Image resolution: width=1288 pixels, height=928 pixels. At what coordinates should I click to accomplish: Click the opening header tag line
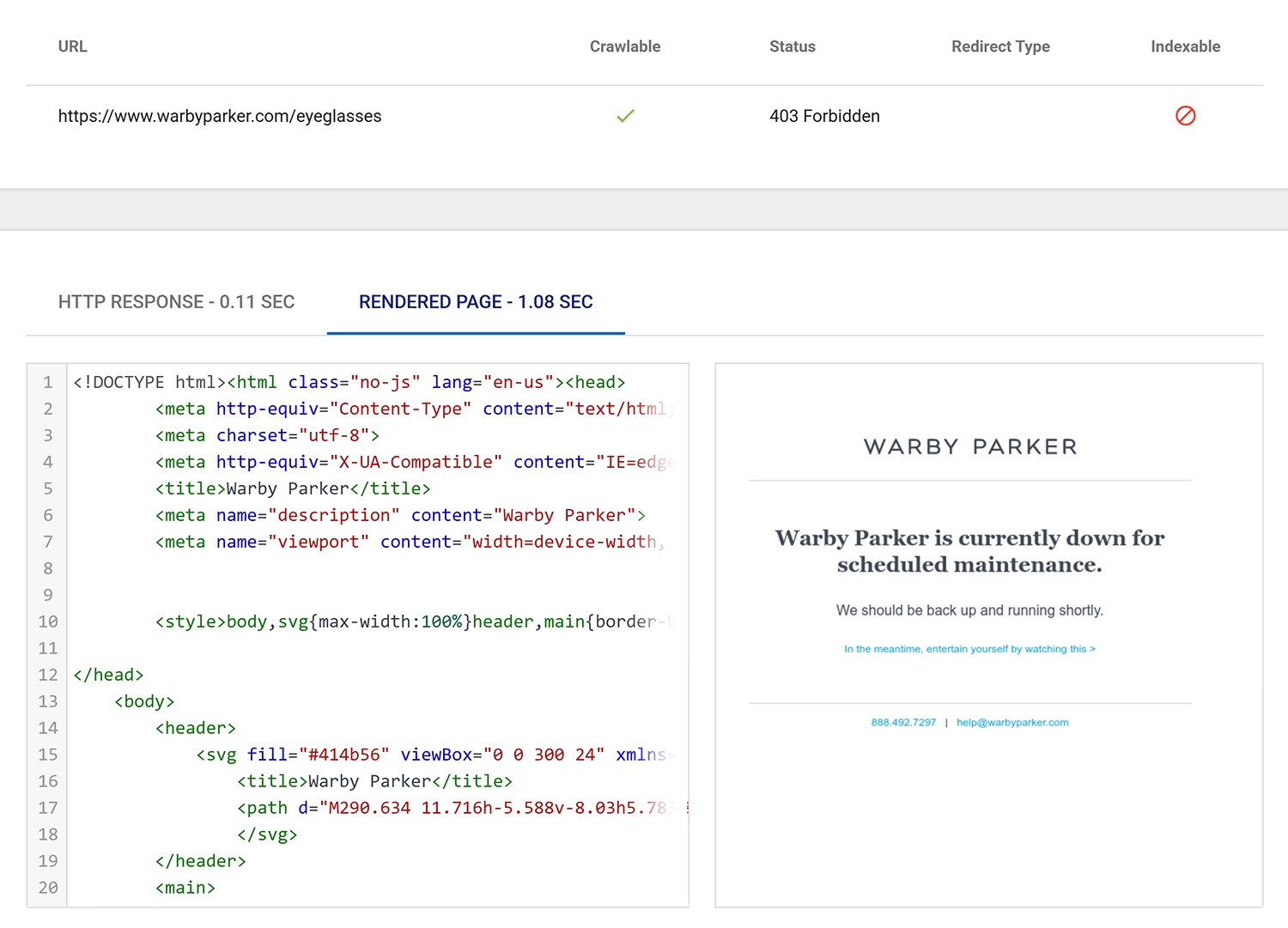196,728
